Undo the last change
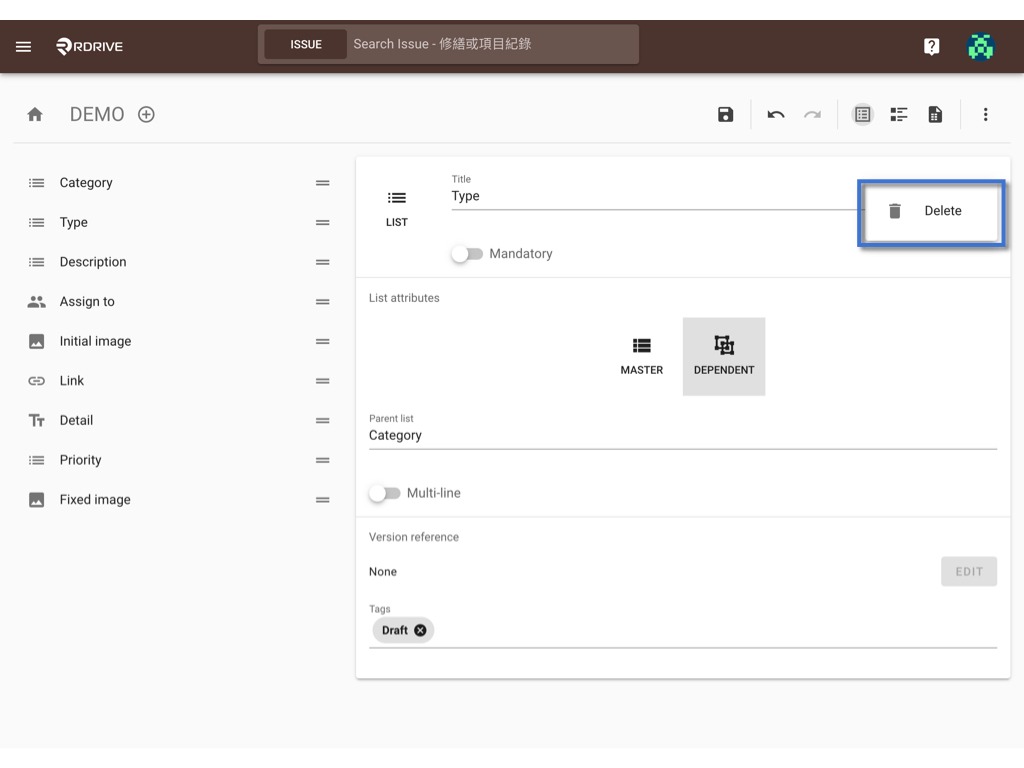The width and height of the screenshot is (1024, 768). point(776,115)
